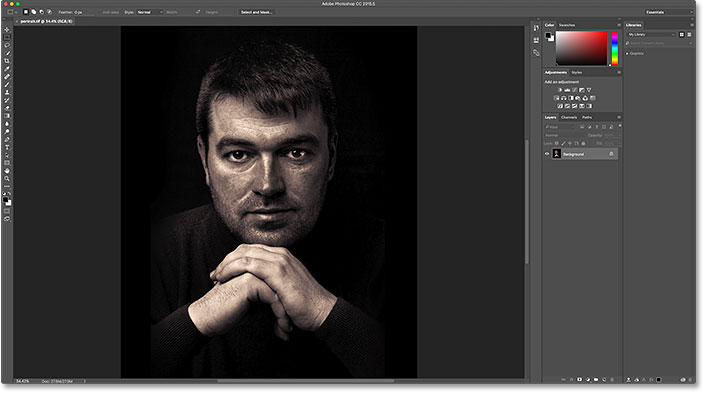Select the Pen tool
The width and height of the screenshot is (704, 393).
click(x=7, y=139)
